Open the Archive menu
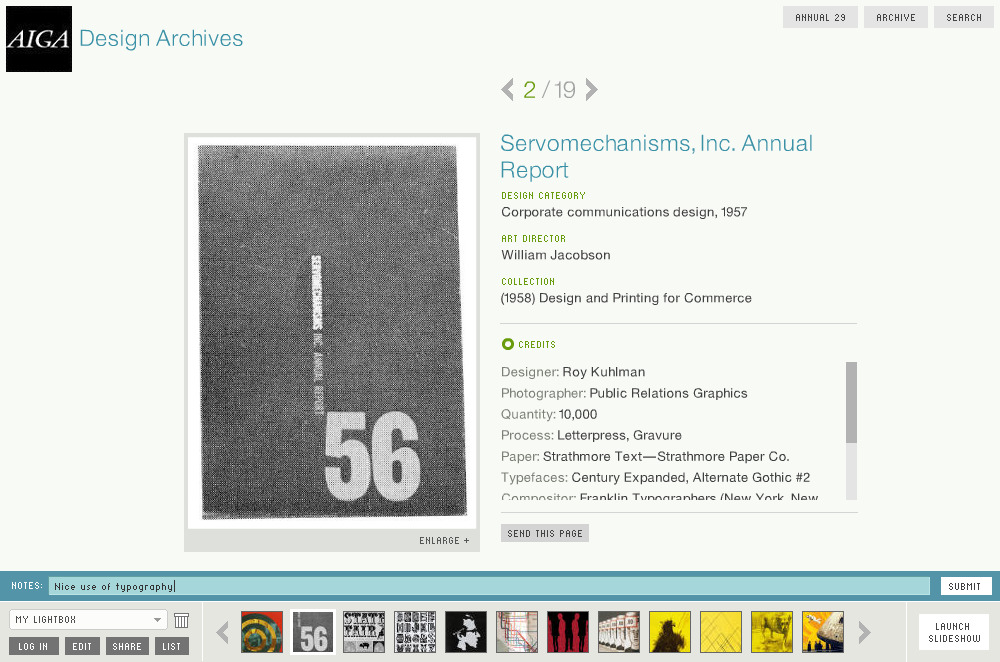 point(895,17)
